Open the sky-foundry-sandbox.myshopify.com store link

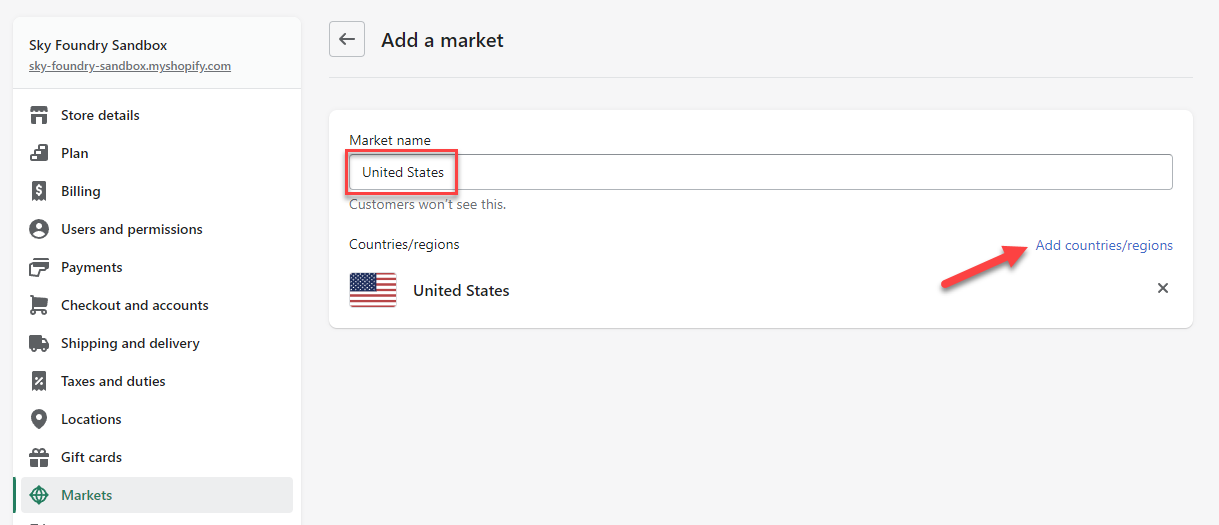(x=130, y=66)
